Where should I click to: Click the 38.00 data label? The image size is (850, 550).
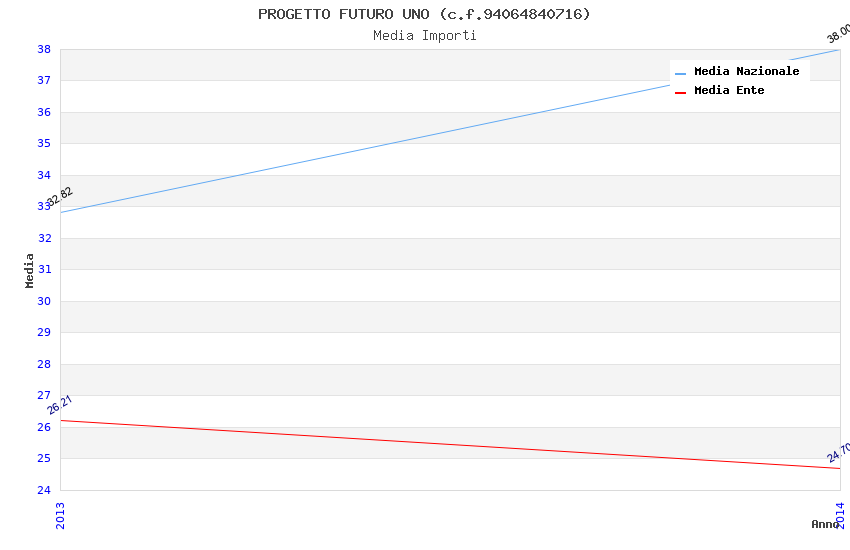pyautogui.click(x=838, y=33)
